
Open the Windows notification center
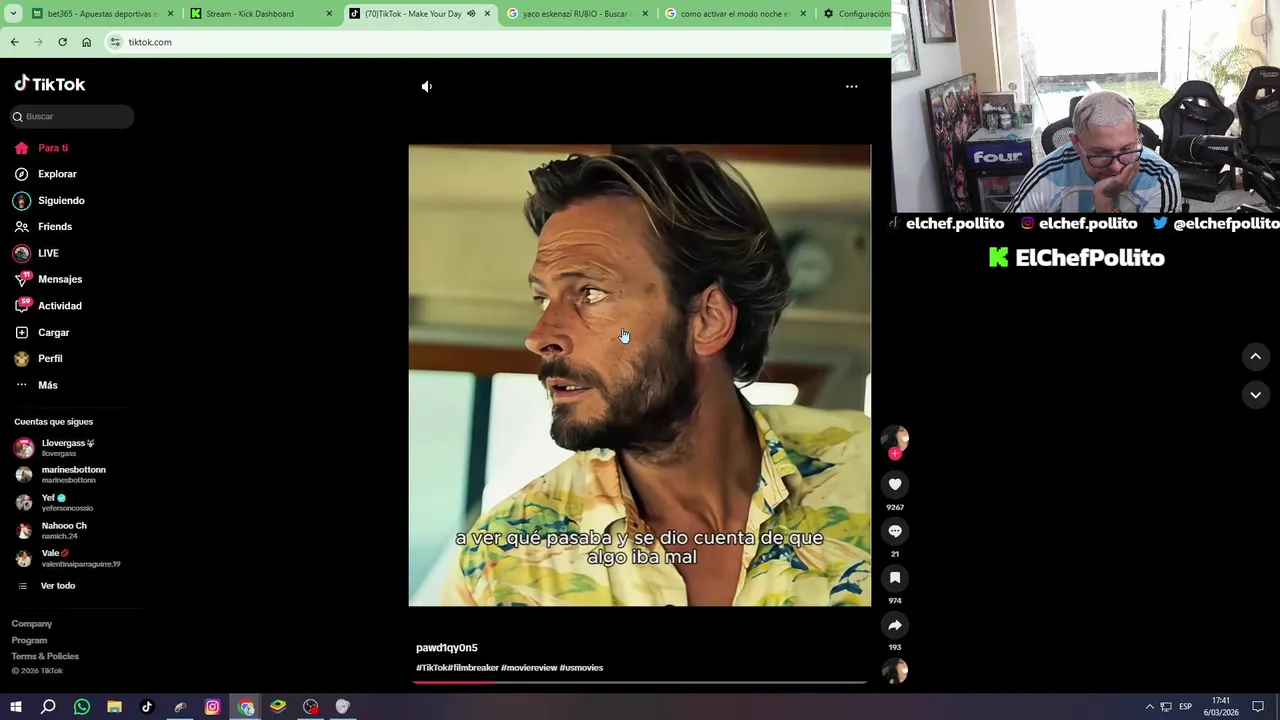coord(1258,707)
